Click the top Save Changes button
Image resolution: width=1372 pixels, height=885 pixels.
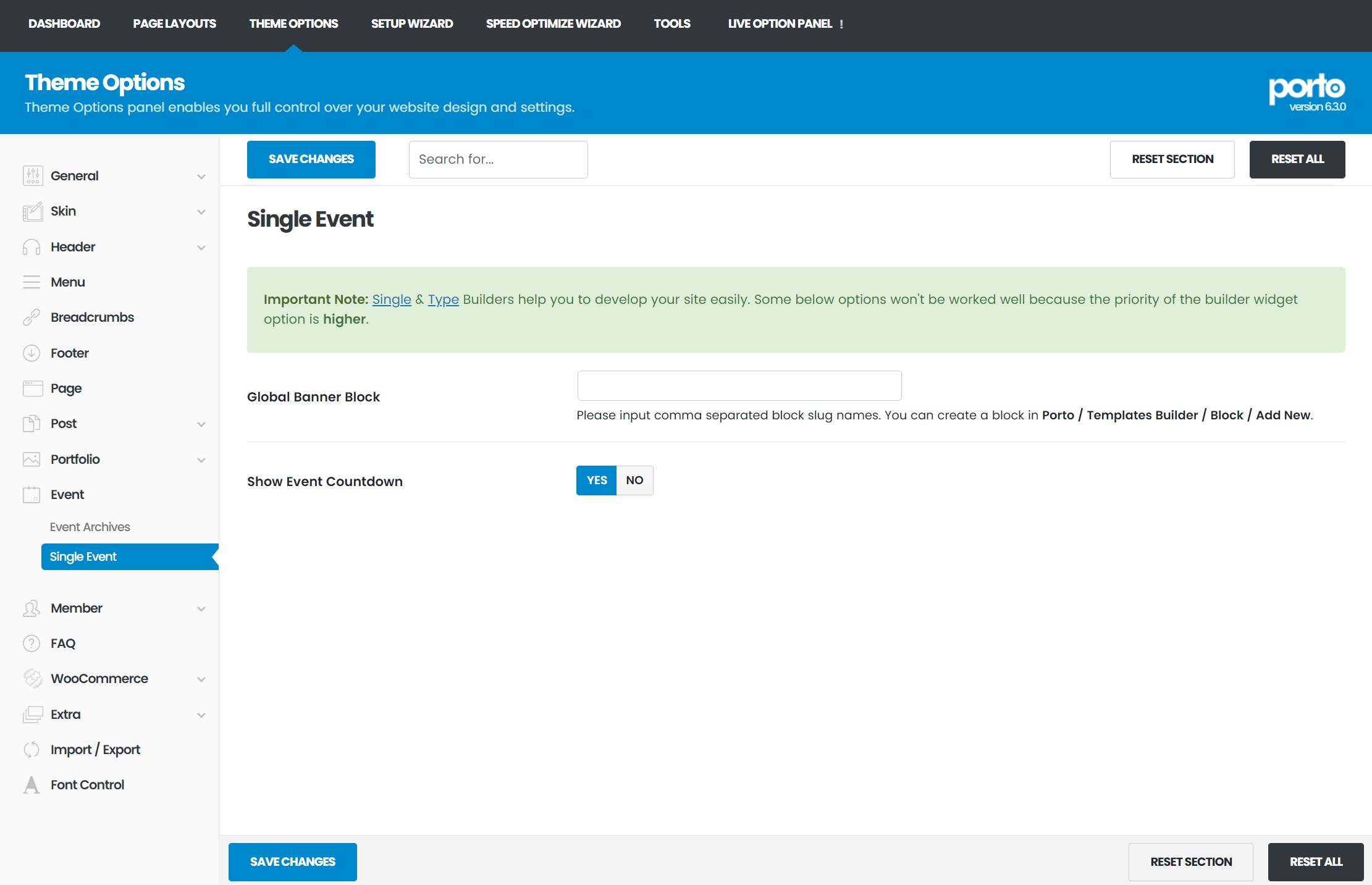click(x=311, y=159)
